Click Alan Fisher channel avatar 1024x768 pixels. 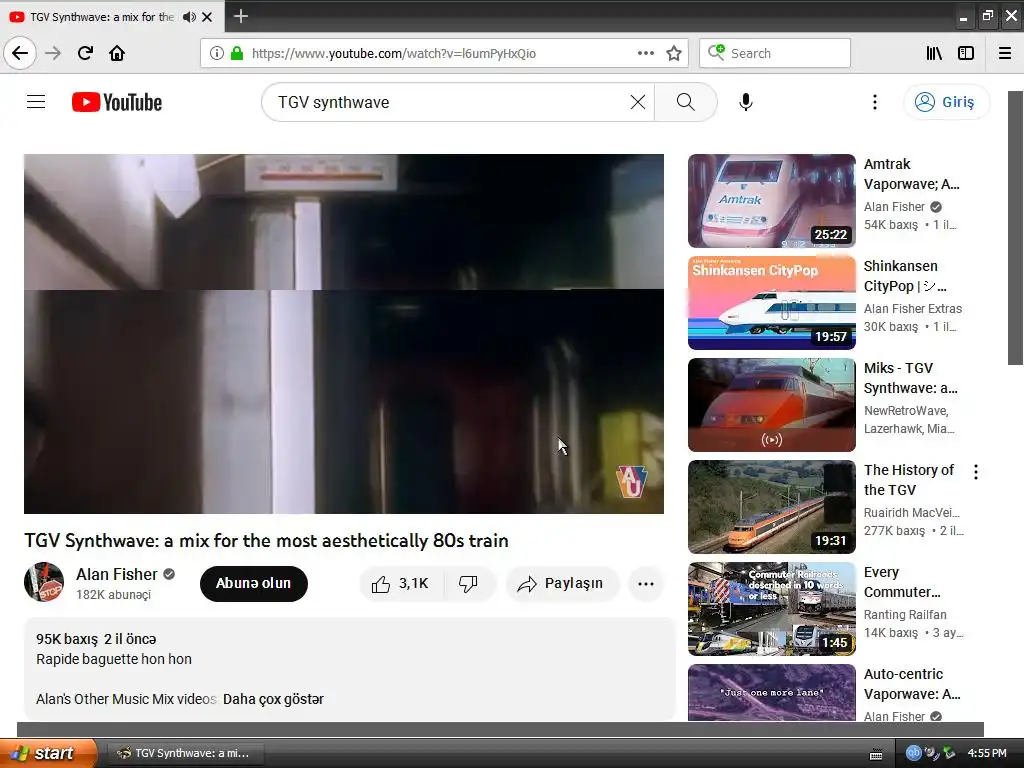click(x=44, y=582)
